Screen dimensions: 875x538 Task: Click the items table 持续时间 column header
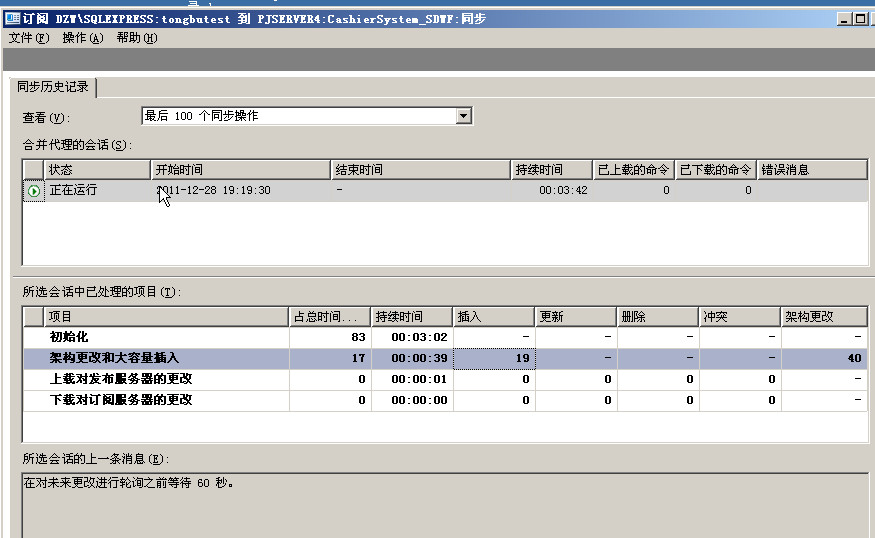tap(412, 316)
